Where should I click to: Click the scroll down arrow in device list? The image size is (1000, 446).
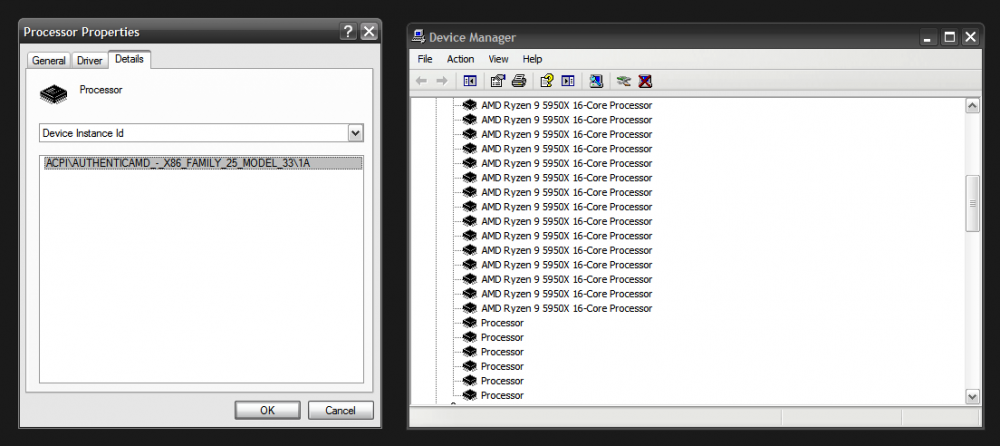[x=972, y=396]
